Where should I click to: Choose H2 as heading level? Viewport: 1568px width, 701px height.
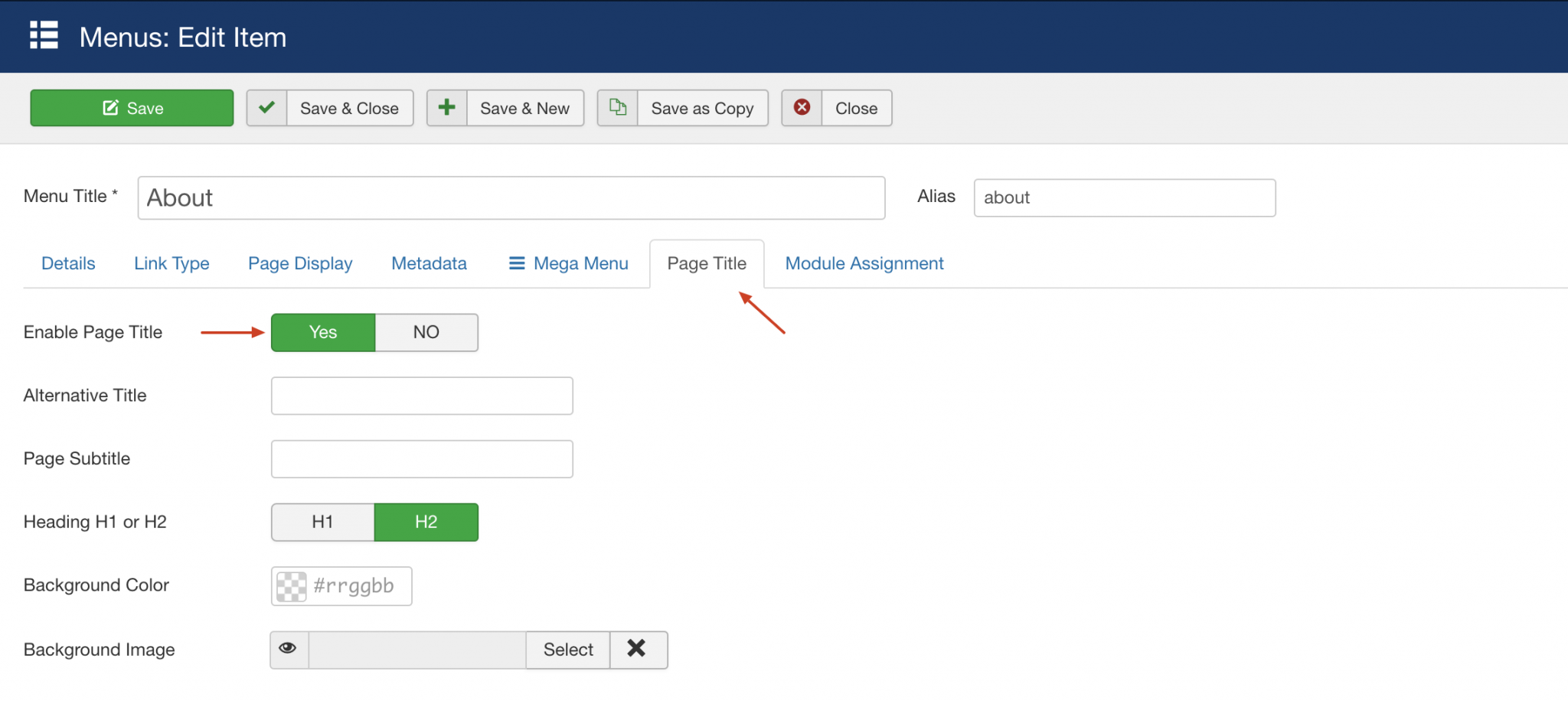(x=426, y=522)
